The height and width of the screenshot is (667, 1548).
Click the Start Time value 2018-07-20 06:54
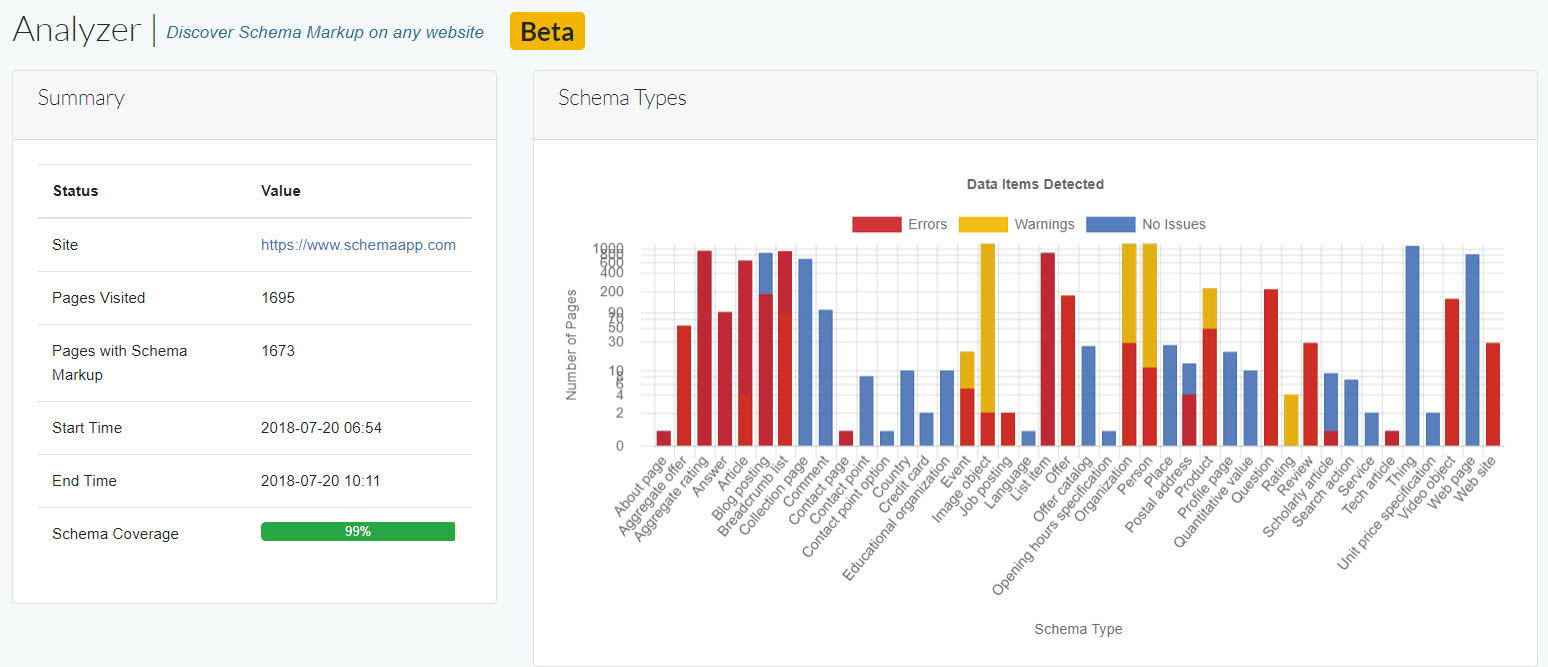(321, 428)
